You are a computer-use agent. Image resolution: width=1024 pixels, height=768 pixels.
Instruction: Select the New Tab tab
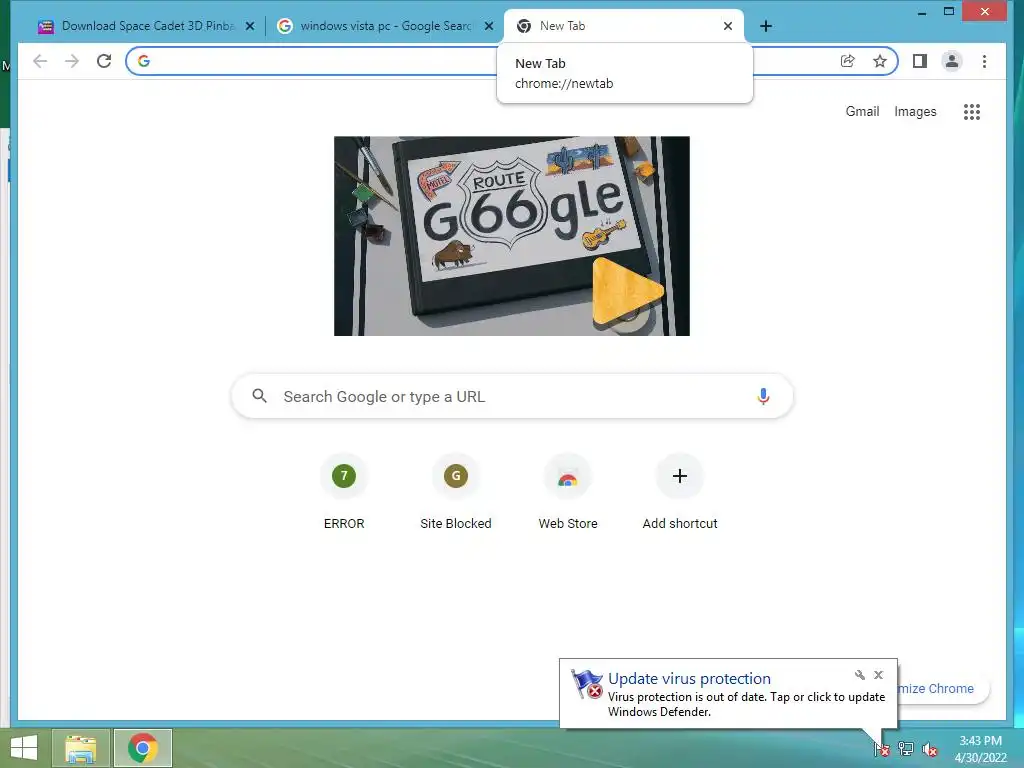click(624, 26)
